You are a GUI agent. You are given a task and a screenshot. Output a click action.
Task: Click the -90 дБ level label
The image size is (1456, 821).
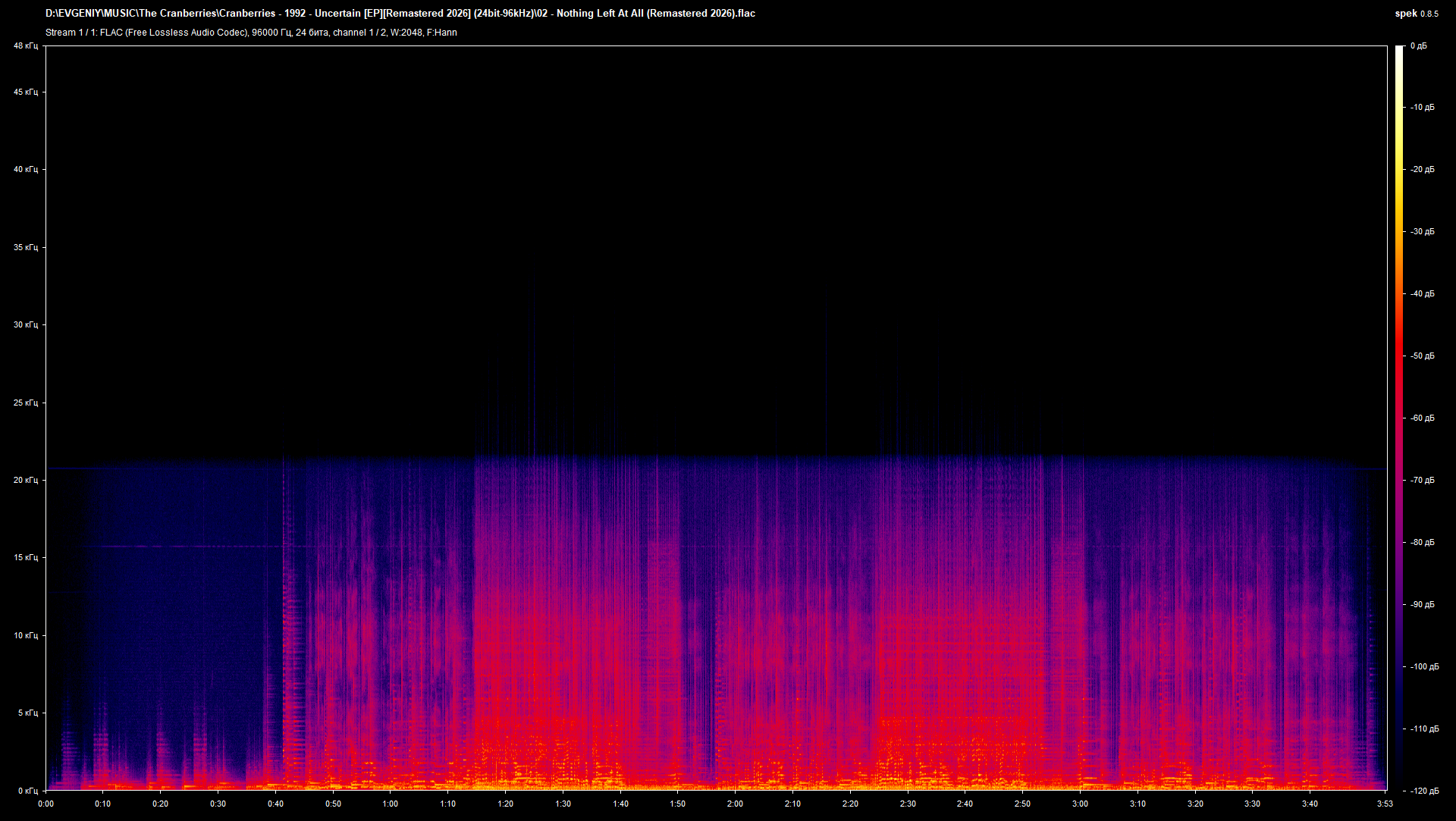click(x=1422, y=604)
